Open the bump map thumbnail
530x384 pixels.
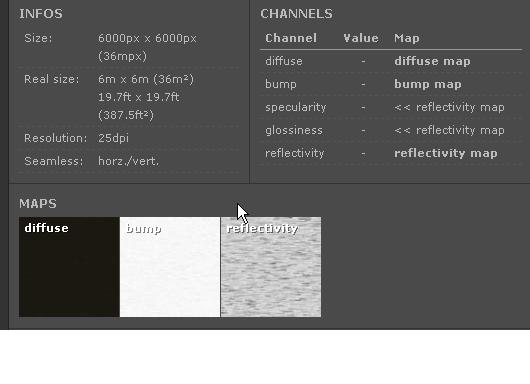[x=170, y=267]
